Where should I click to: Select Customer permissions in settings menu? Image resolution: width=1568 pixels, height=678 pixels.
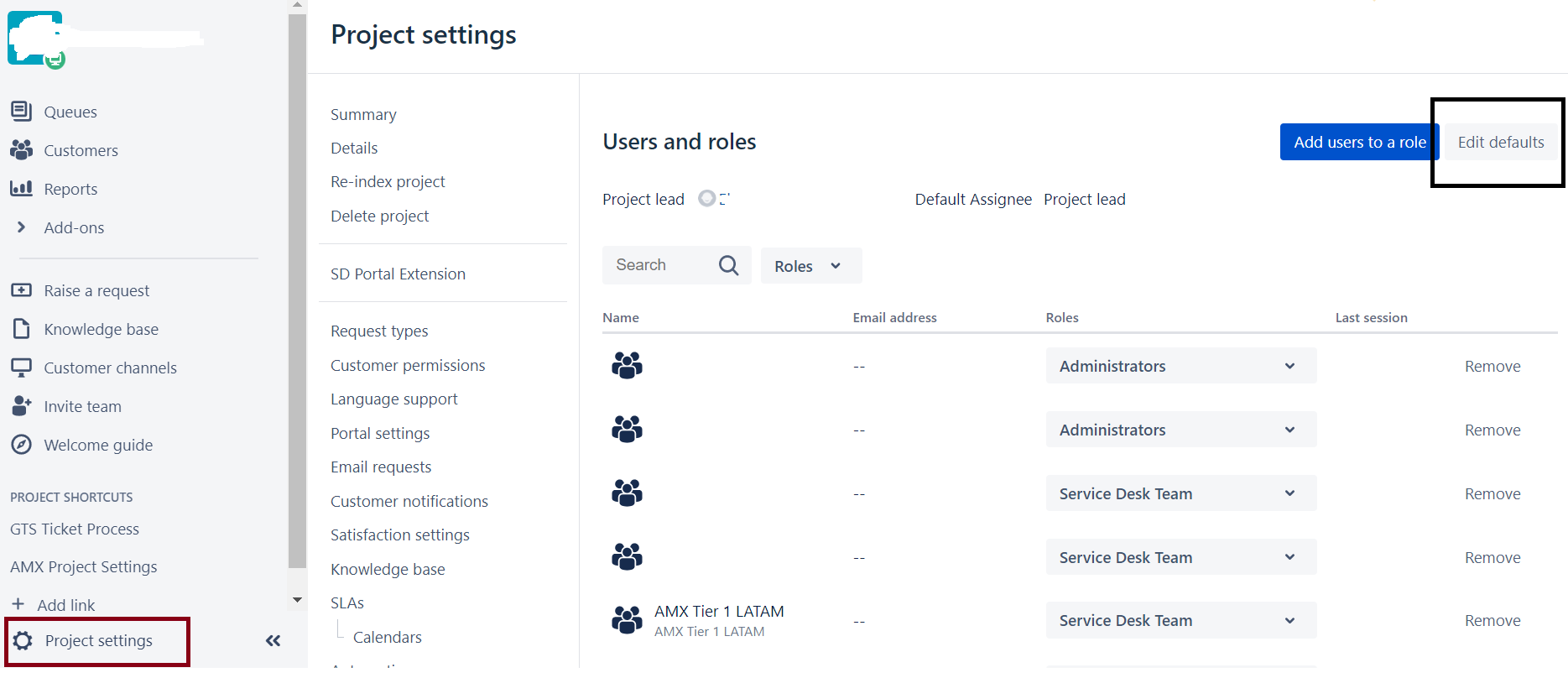click(408, 366)
